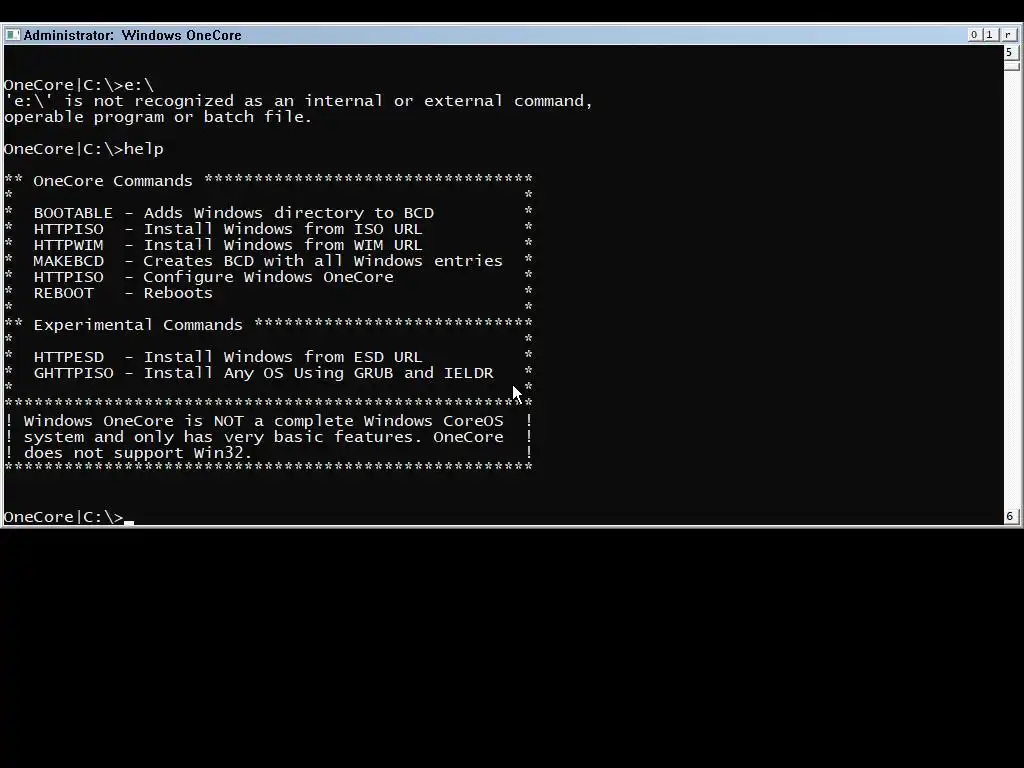This screenshot has height=768, width=1024.
Task: Click the "'e:\' is not recognized" error line
Action: [298, 101]
